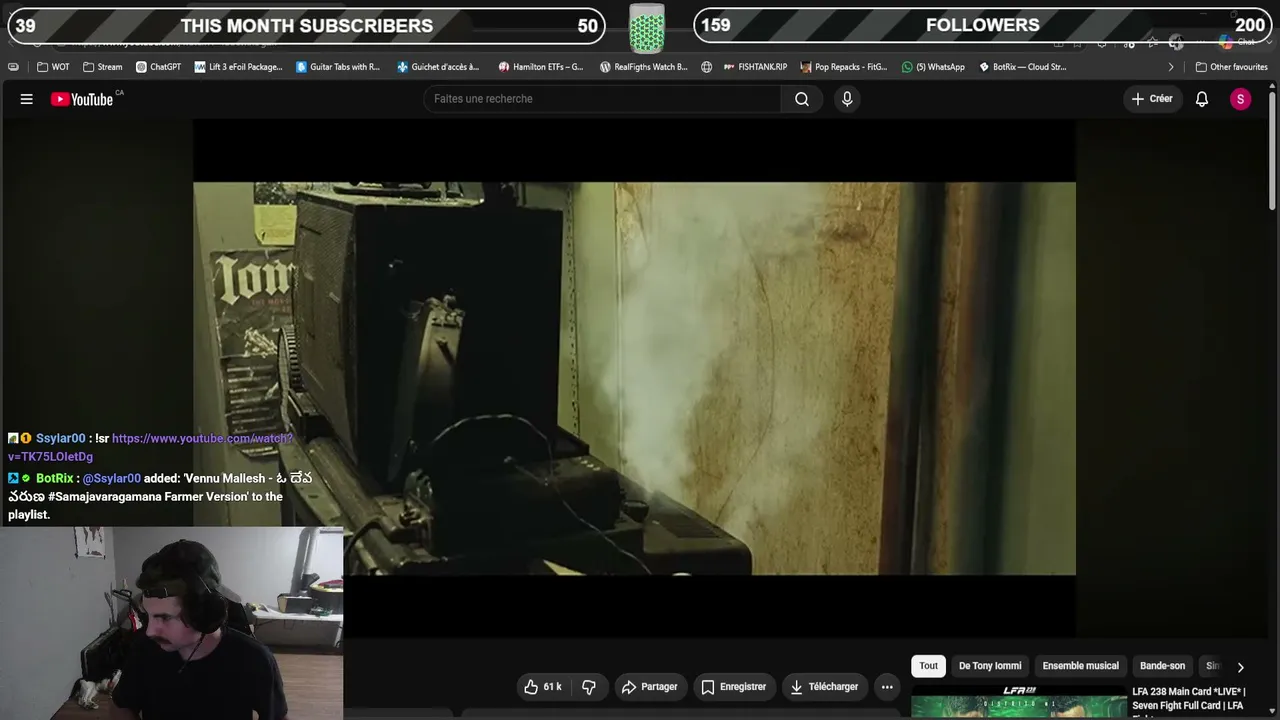
Task: Open the YouTube notifications bell
Action: pyautogui.click(x=1202, y=99)
